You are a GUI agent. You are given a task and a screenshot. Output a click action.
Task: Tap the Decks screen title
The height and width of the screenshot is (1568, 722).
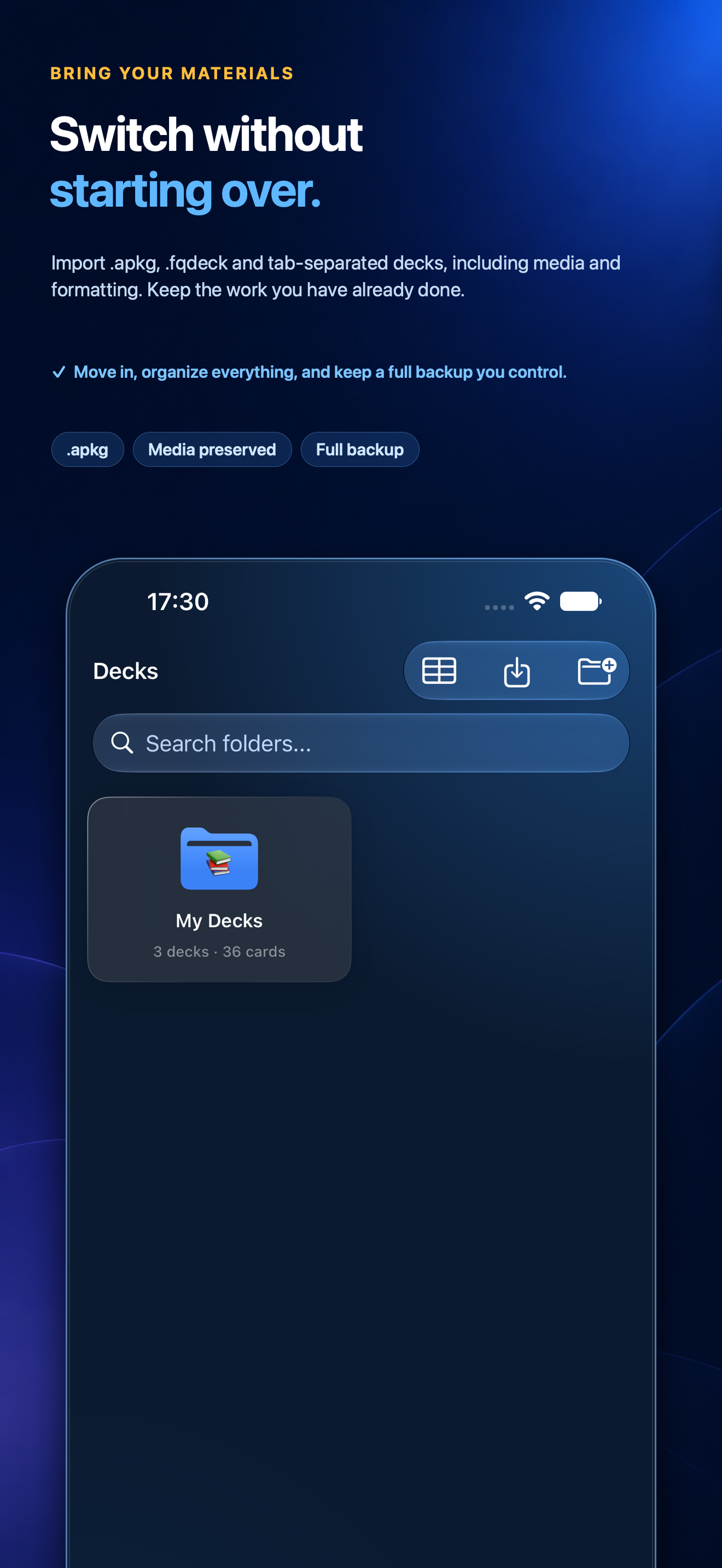tap(125, 671)
